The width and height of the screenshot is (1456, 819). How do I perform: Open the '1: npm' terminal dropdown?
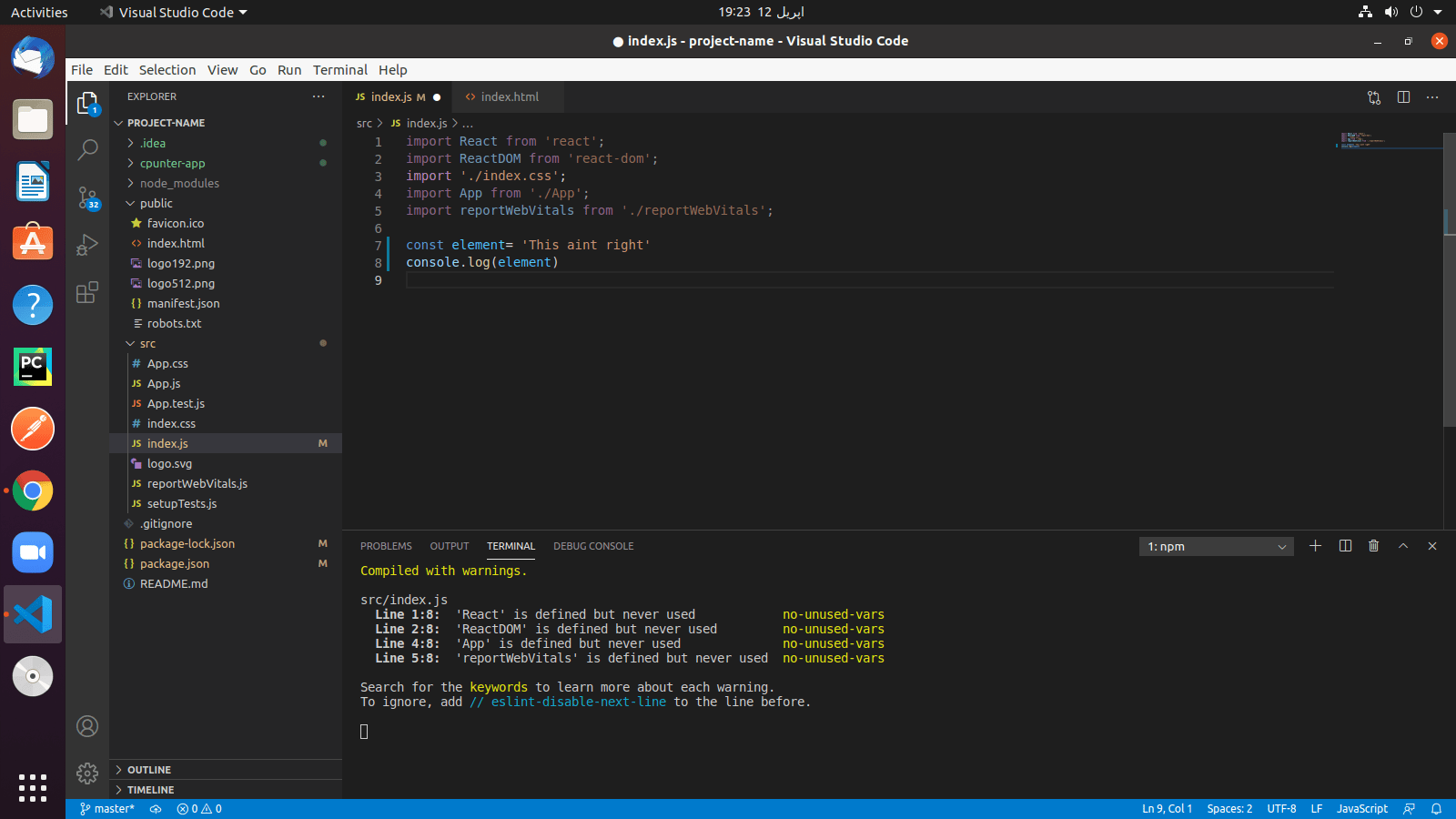(x=1216, y=546)
